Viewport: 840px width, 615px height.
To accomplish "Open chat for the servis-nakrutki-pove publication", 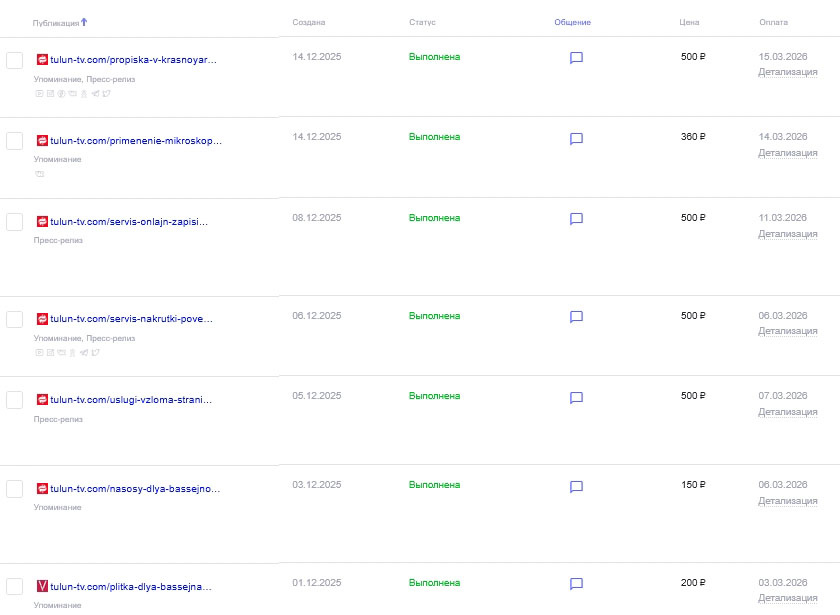I will pos(576,317).
